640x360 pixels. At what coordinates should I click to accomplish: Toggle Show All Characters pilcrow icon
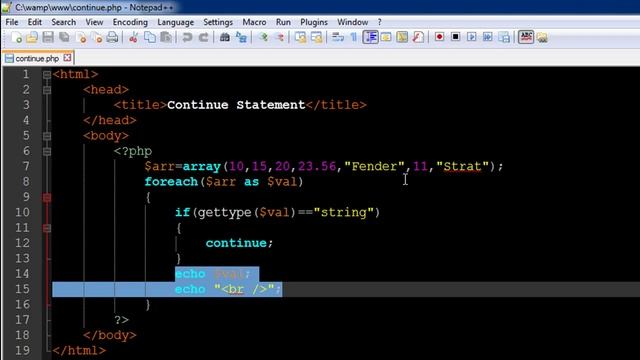pyautogui.click(x=353, y=38)
